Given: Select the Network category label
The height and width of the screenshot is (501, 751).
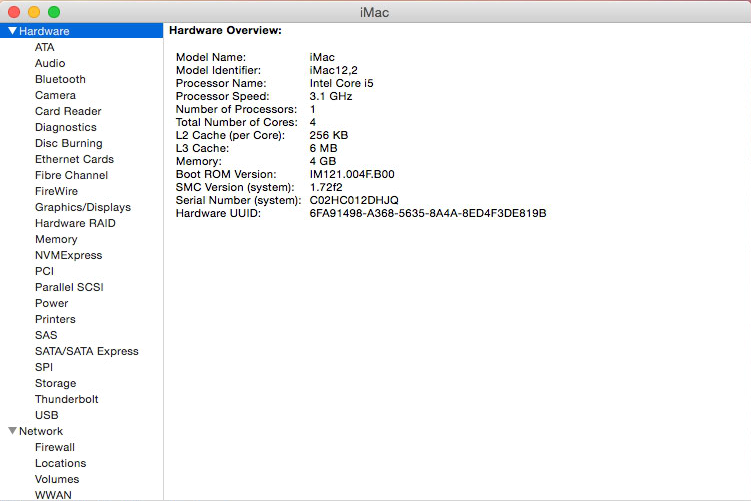Looking at the screenshot, I should coord(41,431).
